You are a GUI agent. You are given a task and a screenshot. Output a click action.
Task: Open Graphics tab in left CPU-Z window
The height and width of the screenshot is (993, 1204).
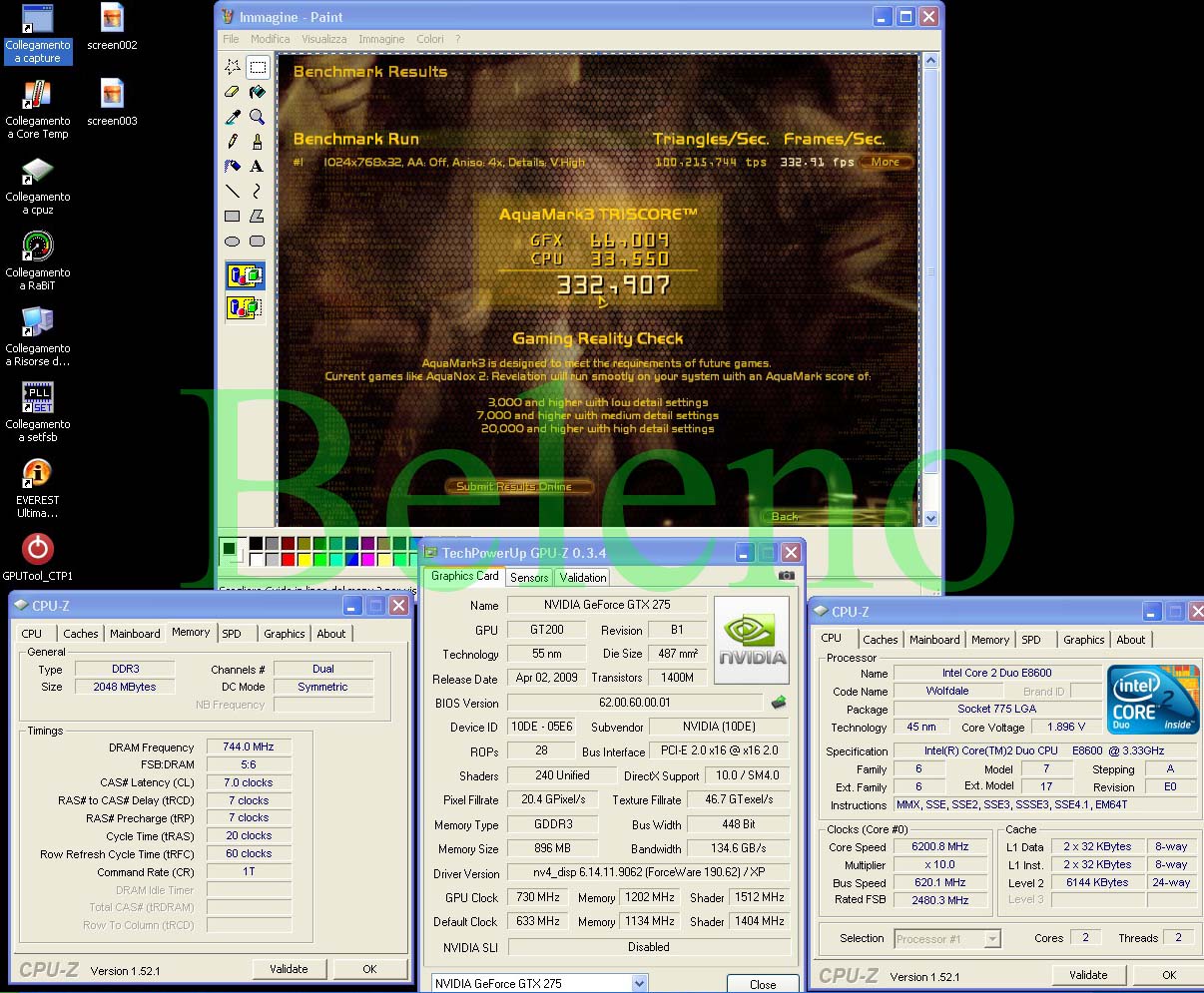(x=285, y=634)
